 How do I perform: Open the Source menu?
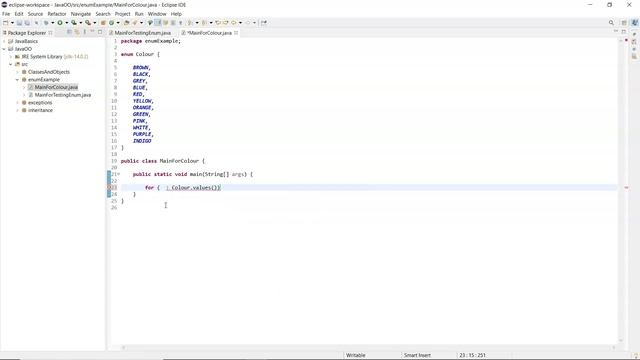(35, 14)
